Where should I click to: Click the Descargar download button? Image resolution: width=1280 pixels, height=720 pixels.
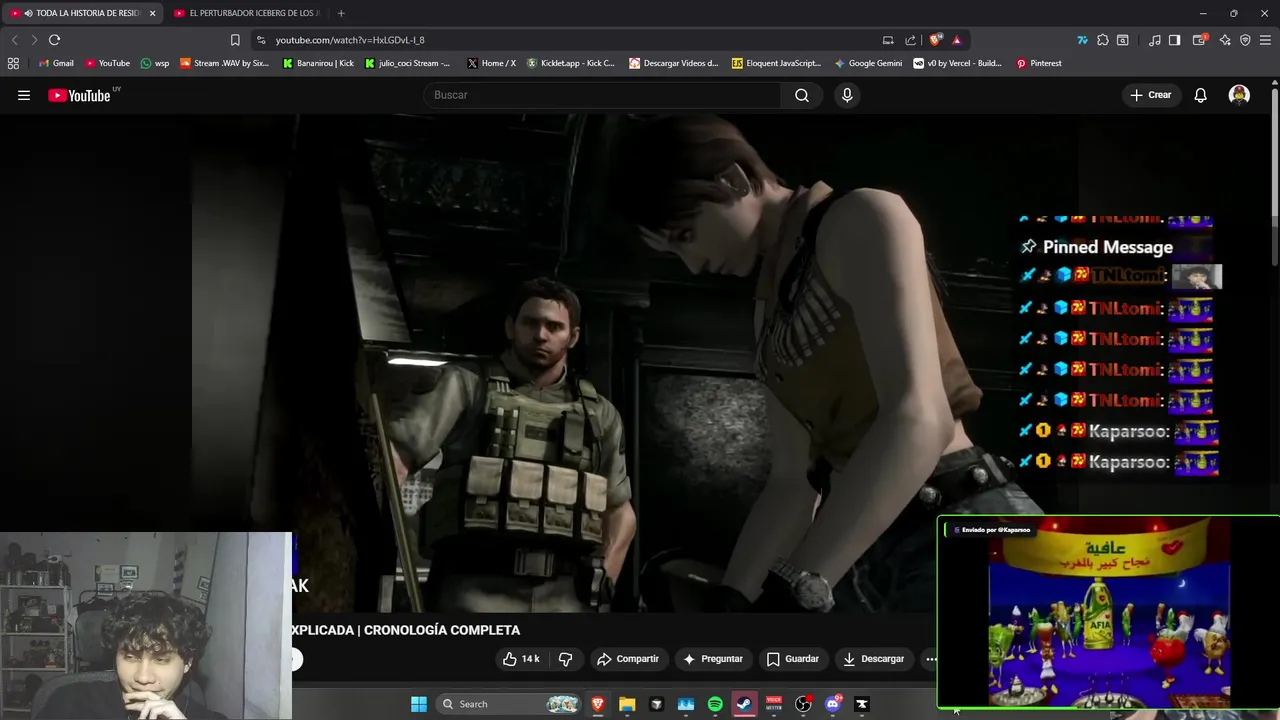point(873,659)
